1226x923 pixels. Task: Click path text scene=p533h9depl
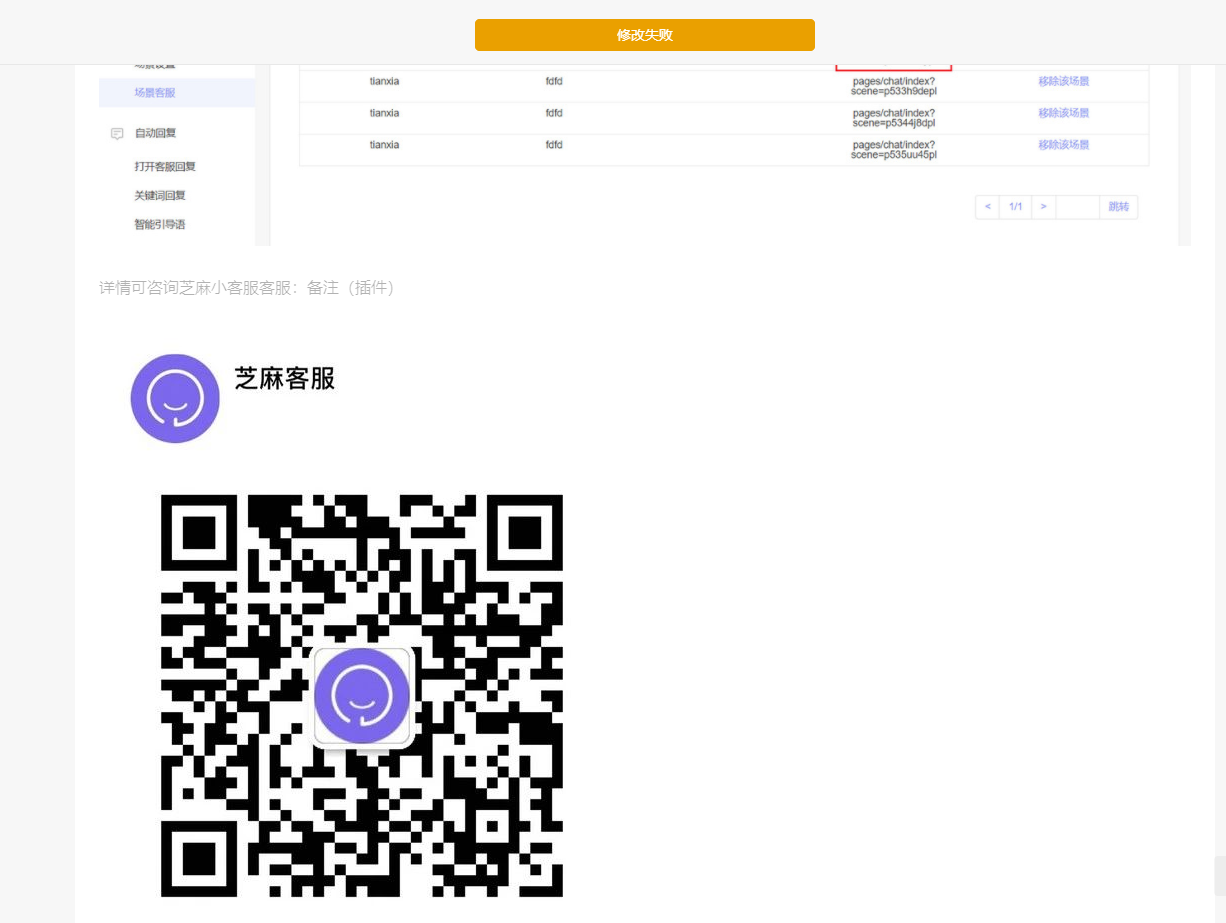[894, 91]
